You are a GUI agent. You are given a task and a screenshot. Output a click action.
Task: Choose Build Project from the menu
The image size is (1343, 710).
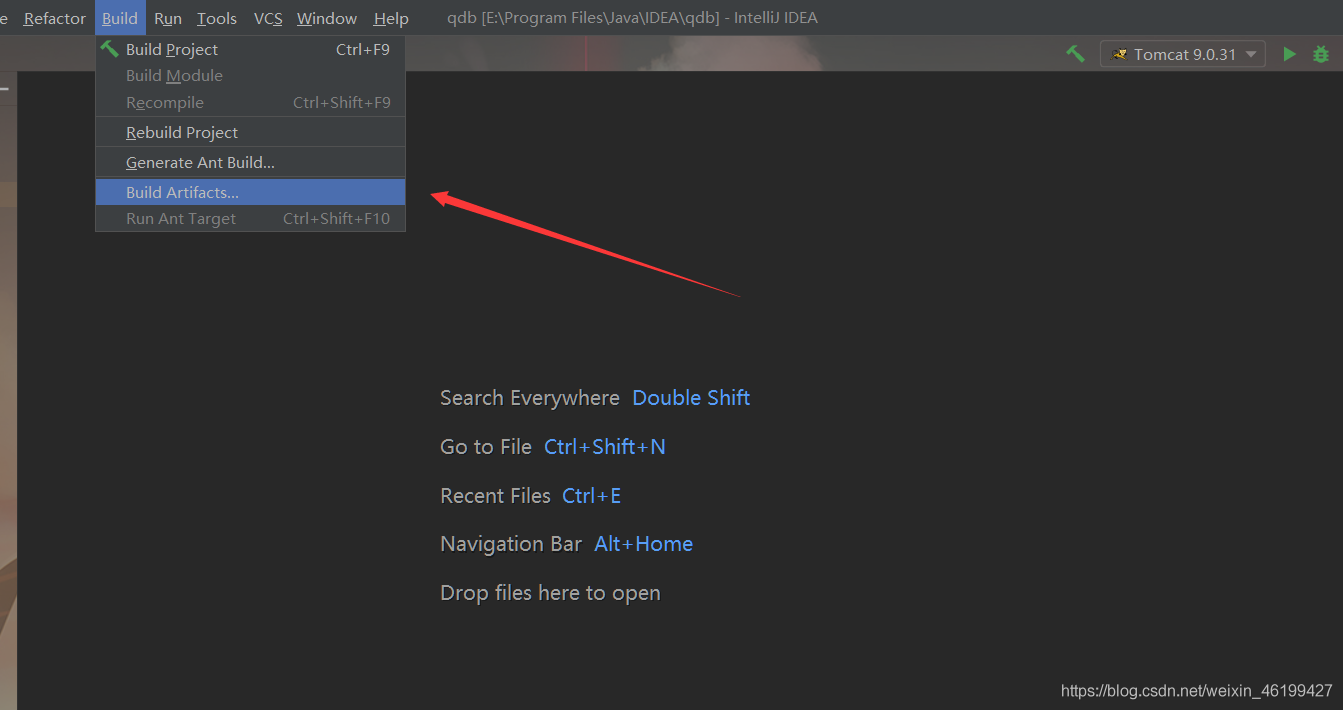pyautogui.click(x=250, y=49)
